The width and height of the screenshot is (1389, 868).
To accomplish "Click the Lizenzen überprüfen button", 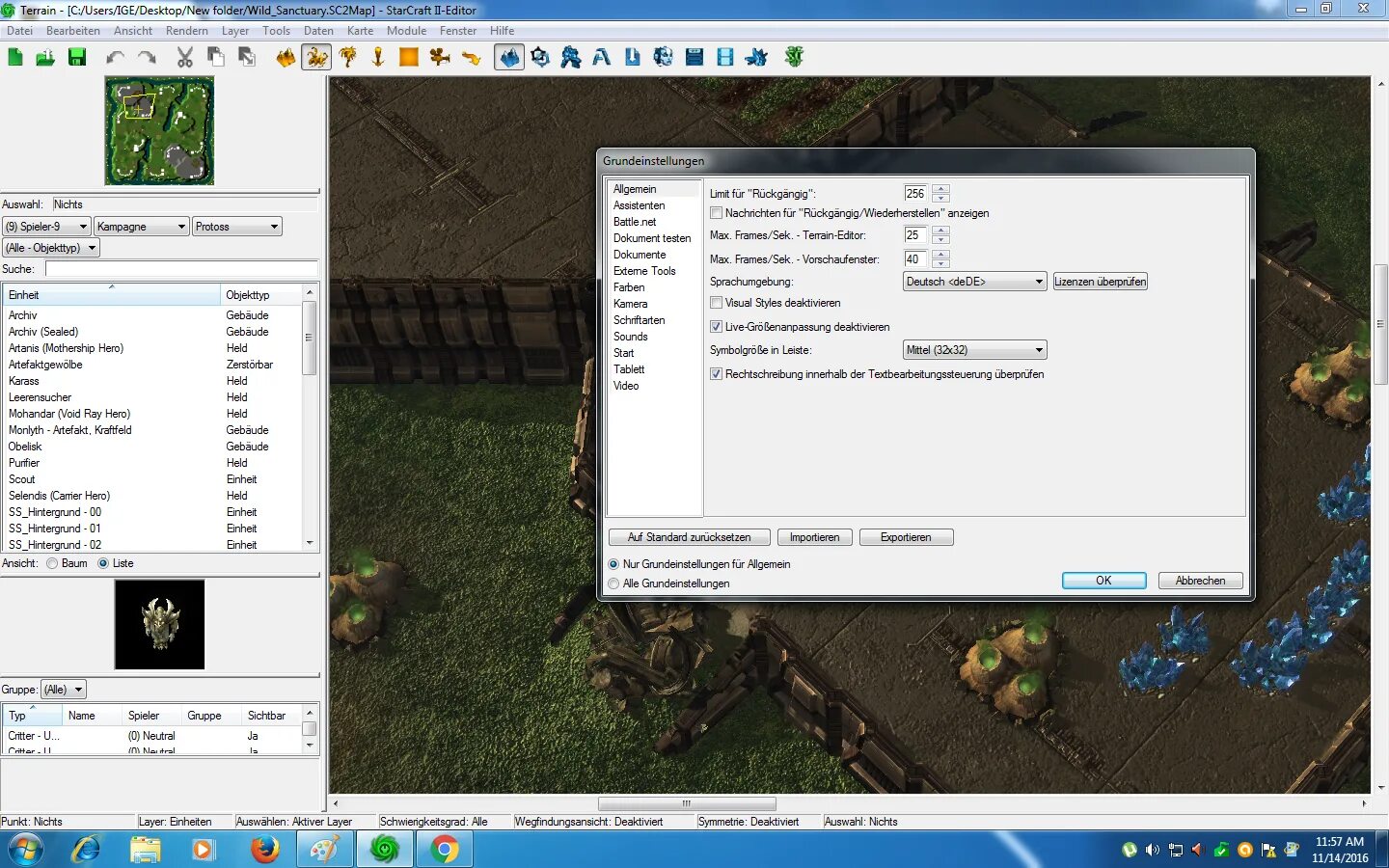I will pos(1101,282).
